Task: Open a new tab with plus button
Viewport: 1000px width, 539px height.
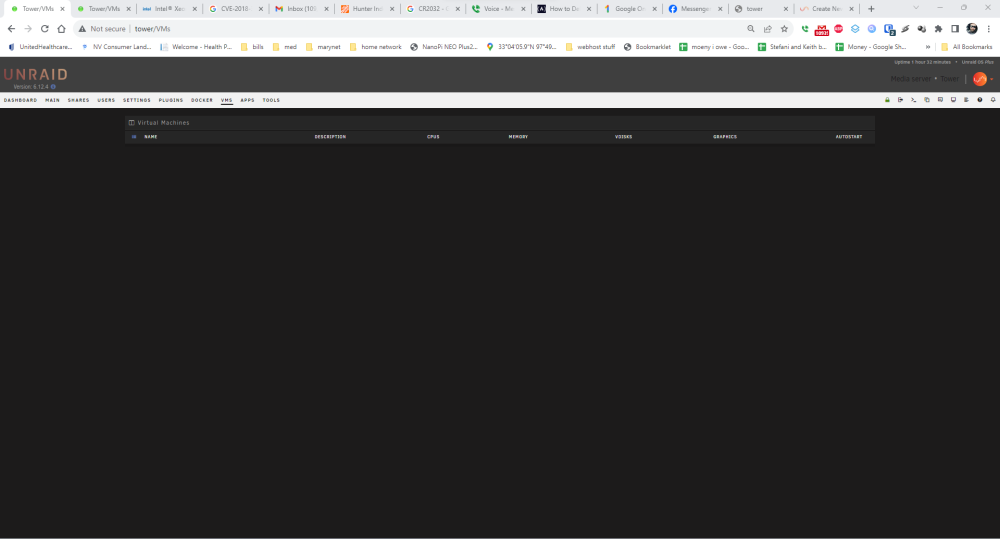Action: [x=871, y=9]
